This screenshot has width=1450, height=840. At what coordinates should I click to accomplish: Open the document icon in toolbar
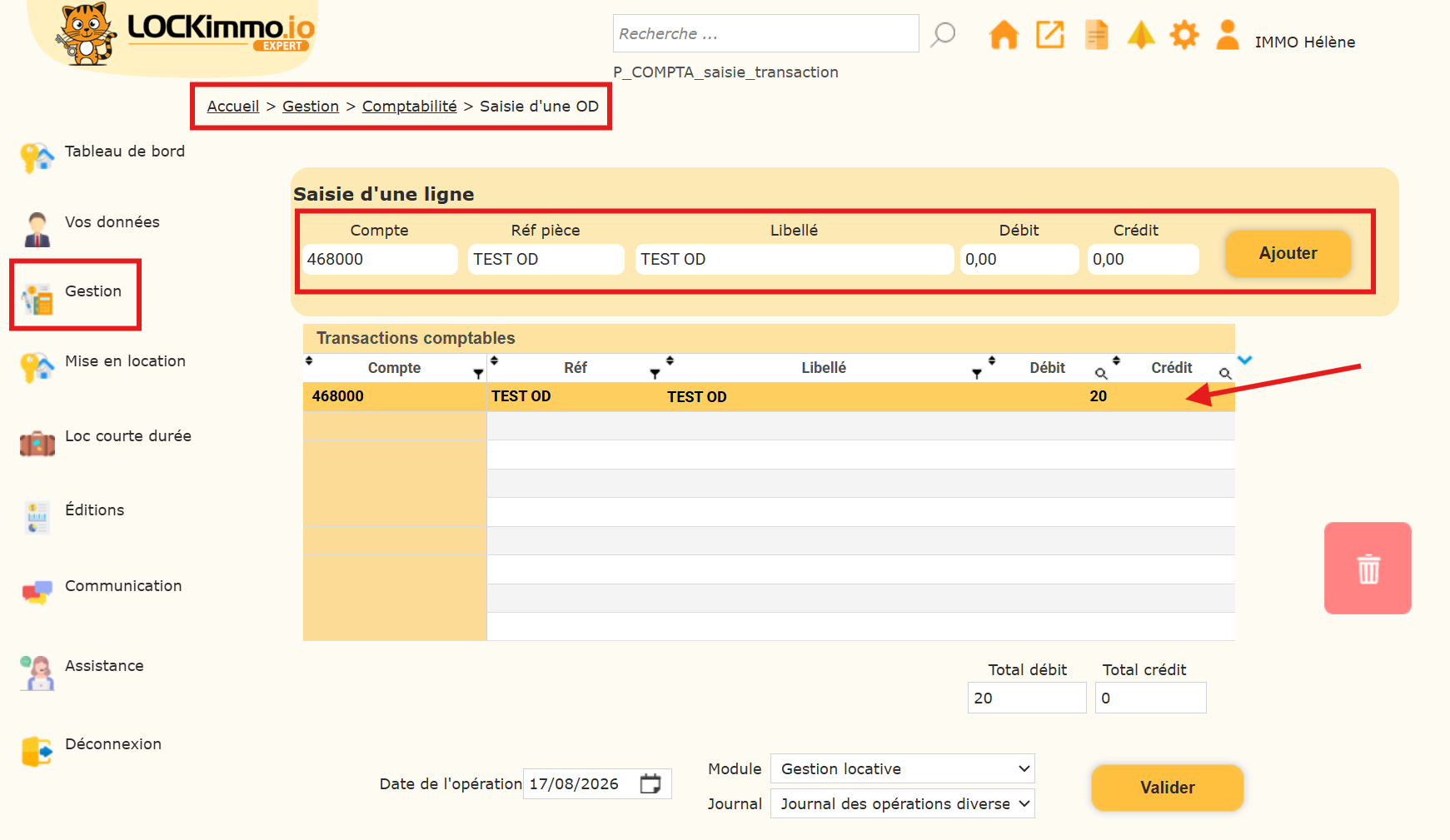pyautogui.click(x=1097, y=35)
